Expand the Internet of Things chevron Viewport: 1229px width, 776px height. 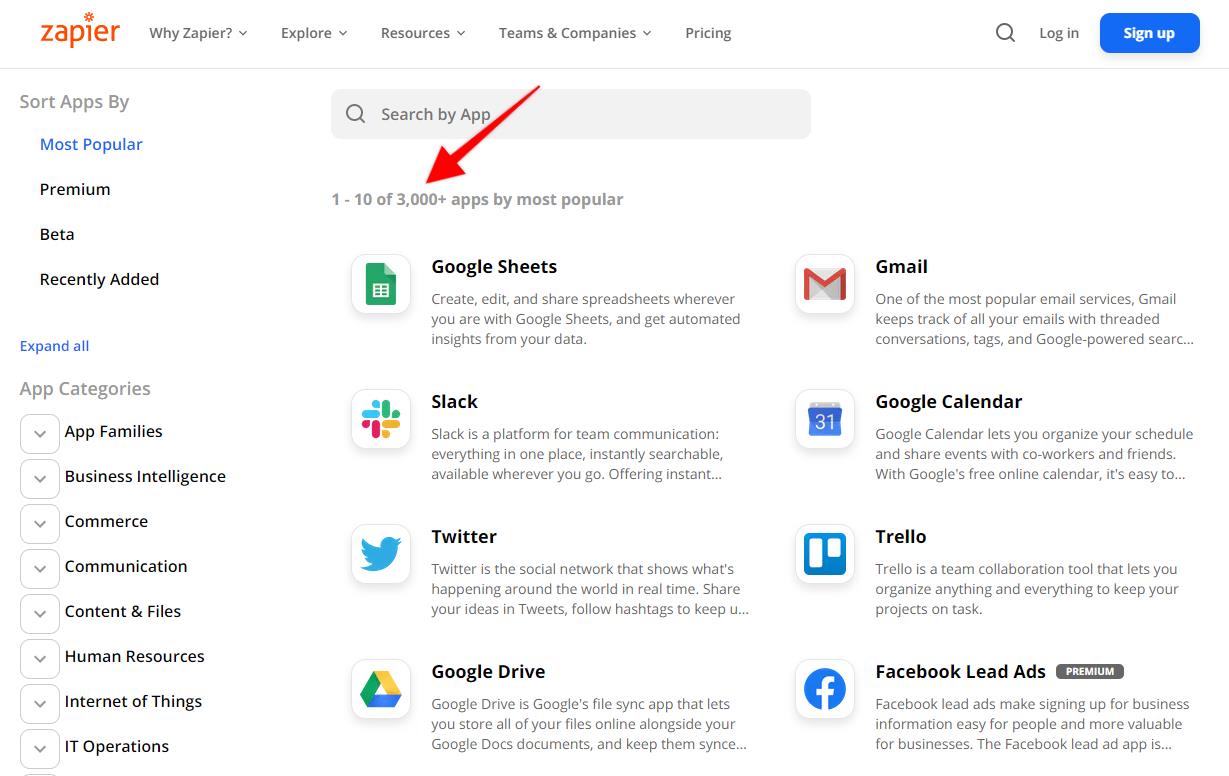[x=40, y=704]
